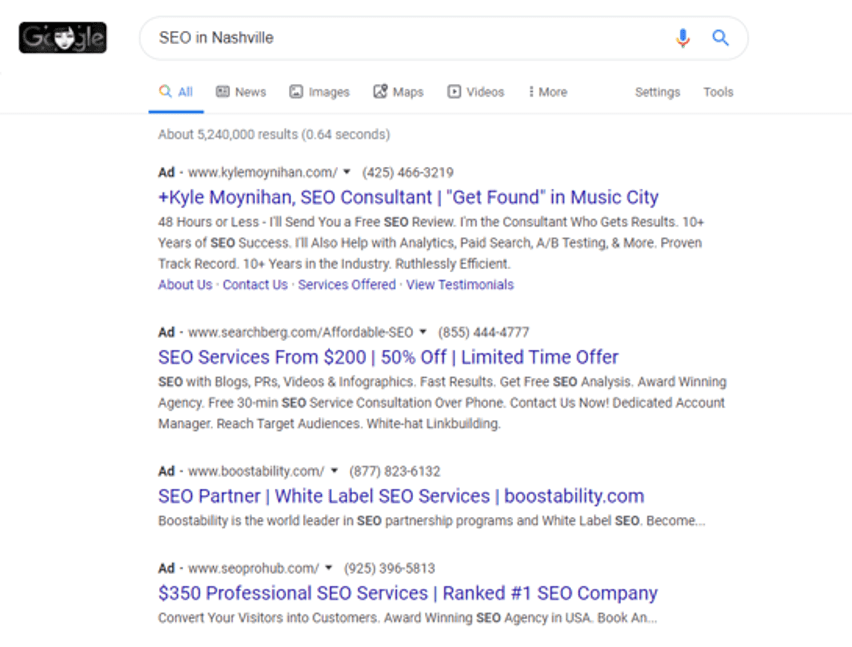This screenshot has height=647, width=852.
Task: Click inside the search box
Action: click(400, 38)
